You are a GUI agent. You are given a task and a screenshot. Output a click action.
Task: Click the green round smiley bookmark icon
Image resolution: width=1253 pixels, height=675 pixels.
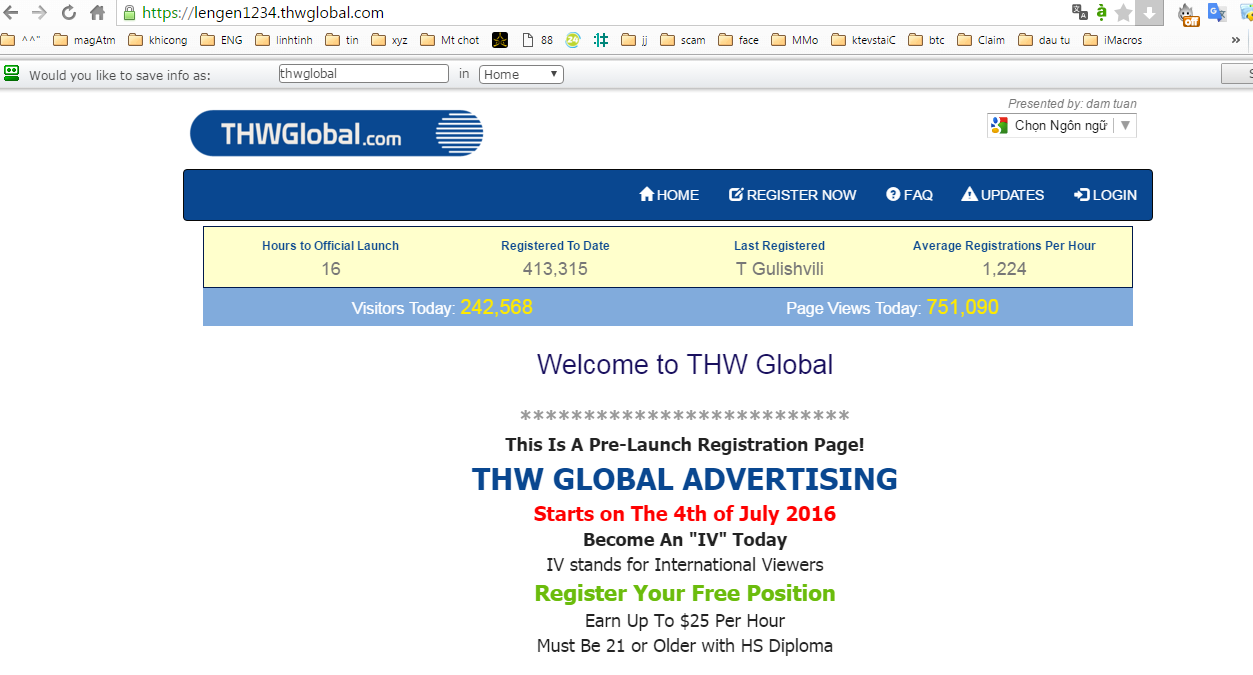572,40
